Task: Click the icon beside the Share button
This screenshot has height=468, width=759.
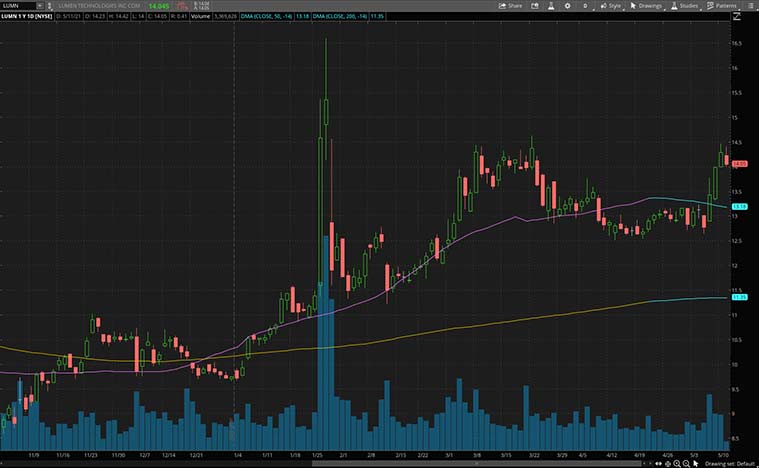Action: (533, 5)
